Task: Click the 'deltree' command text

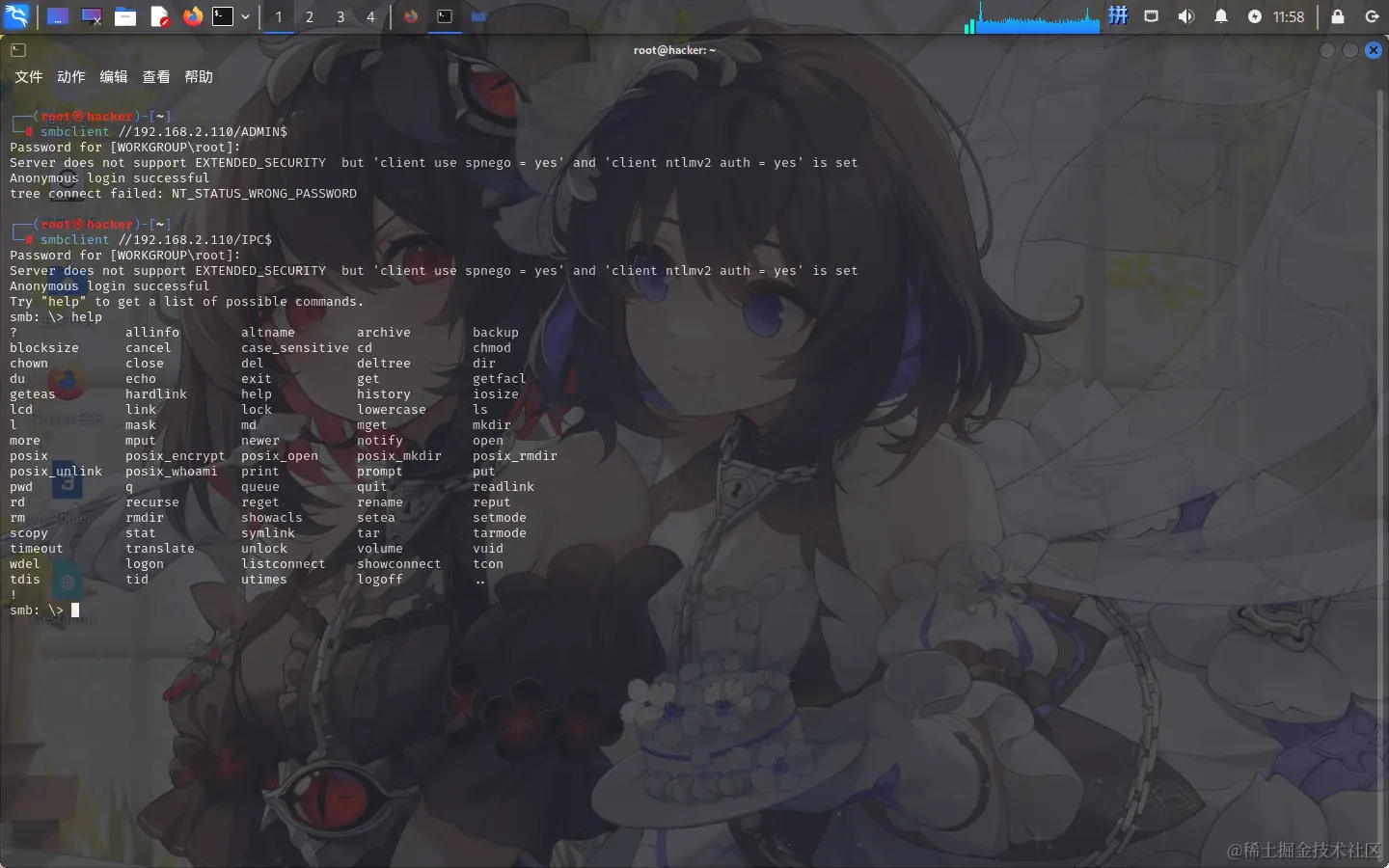Action: 384,364
